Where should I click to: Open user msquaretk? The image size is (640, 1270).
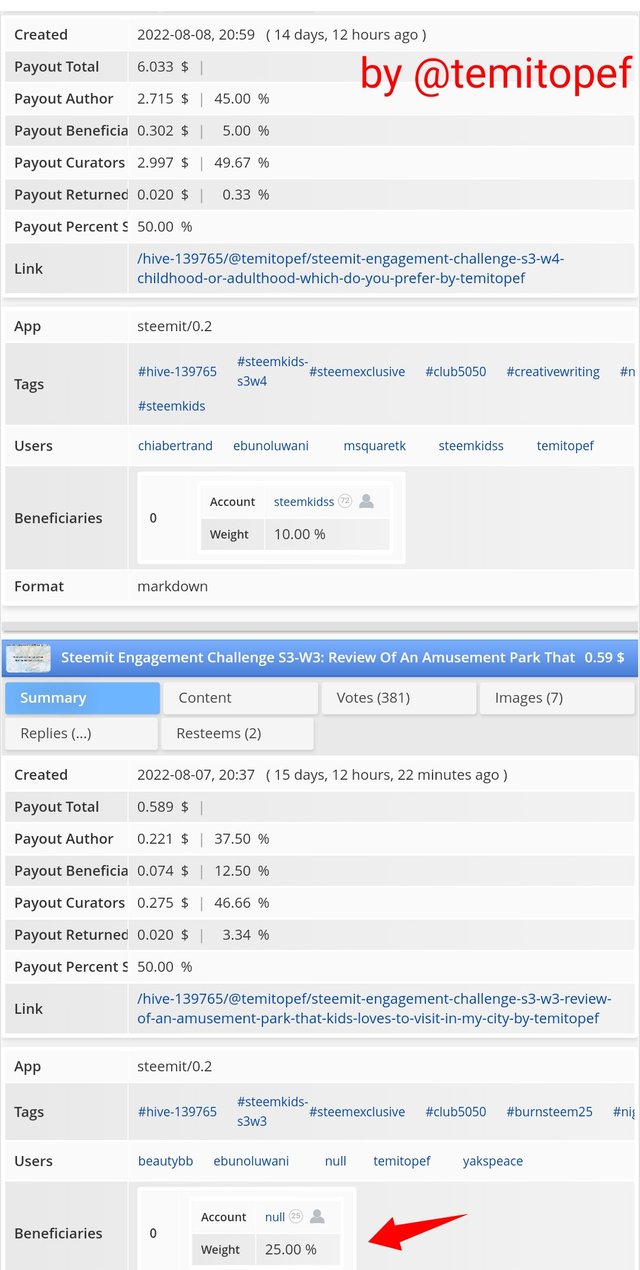[375, 446]
